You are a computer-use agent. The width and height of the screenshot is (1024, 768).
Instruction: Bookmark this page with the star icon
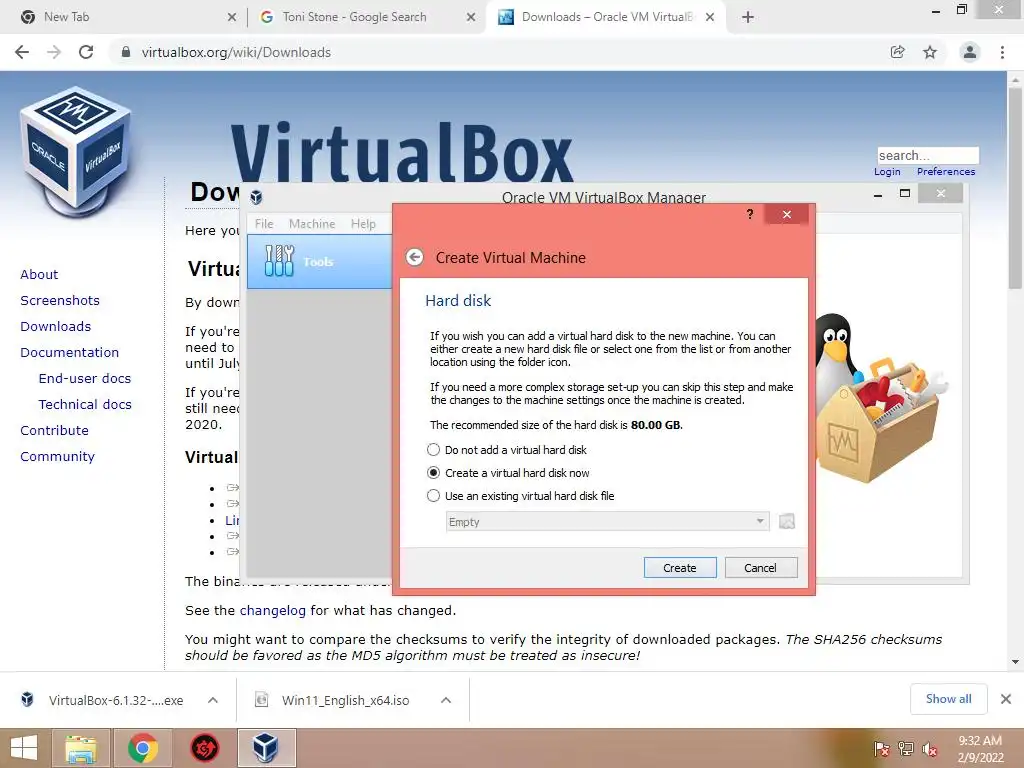pyautogui.click(x=930, y=52)
